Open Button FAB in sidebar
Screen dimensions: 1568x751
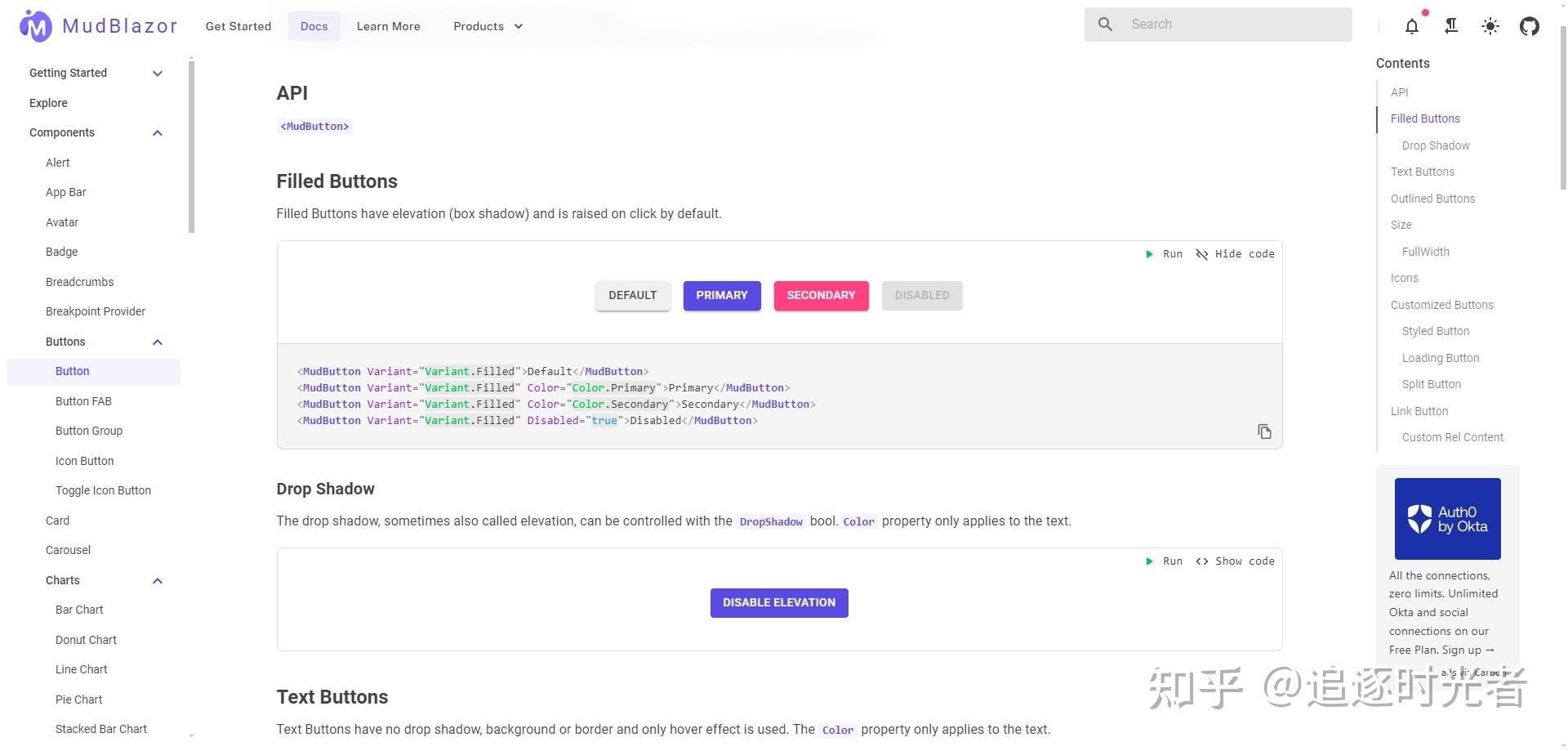[83, 401]
